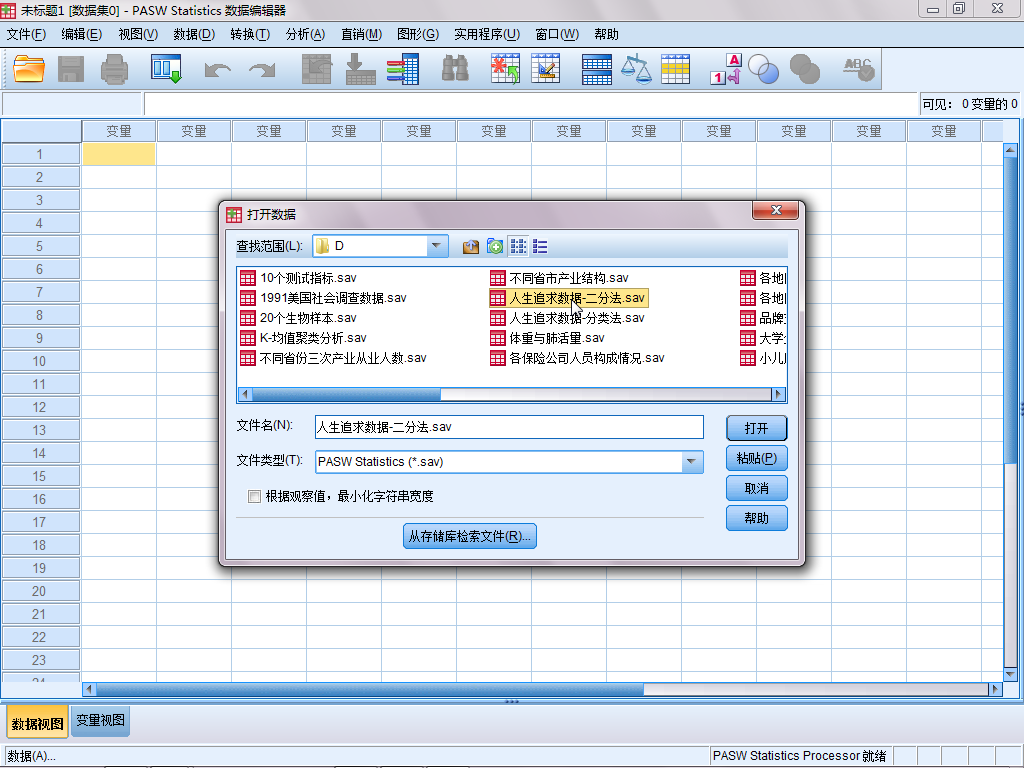The height and width of the screenshot is (768, 1024).
Task: Click the file list horizontal scrollbar thumb
Action: [346, 394]
